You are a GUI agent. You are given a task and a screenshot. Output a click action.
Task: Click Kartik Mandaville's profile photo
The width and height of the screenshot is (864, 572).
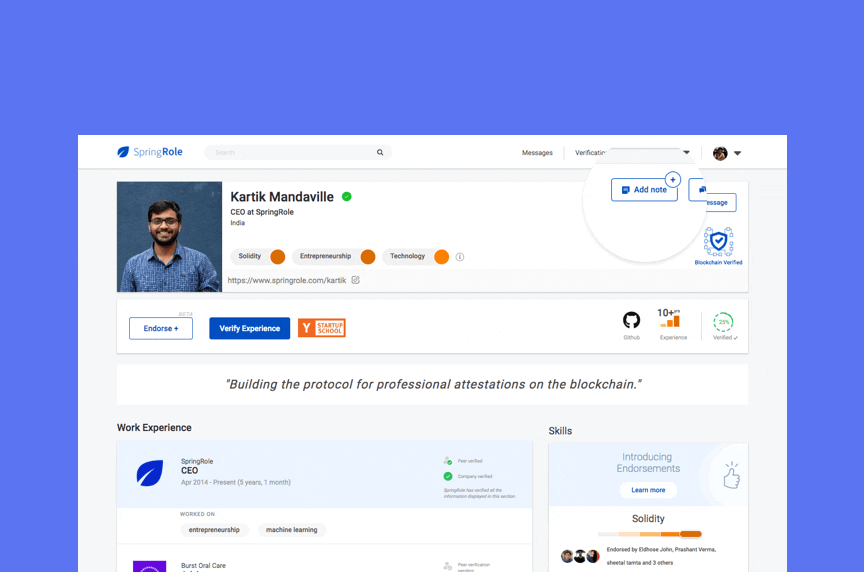point(169,237)
